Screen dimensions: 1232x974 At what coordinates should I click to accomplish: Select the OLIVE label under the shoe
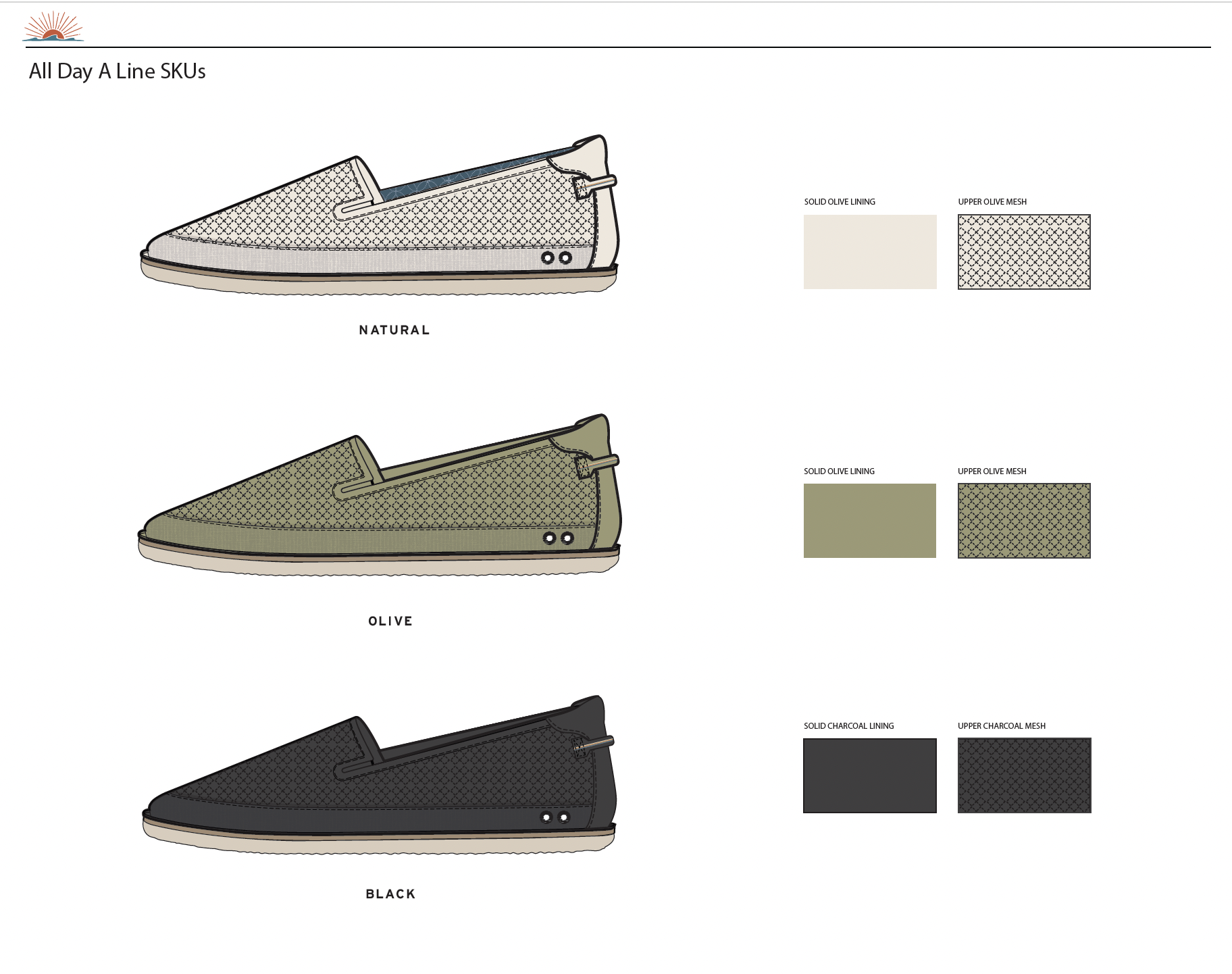coord(390,621)
